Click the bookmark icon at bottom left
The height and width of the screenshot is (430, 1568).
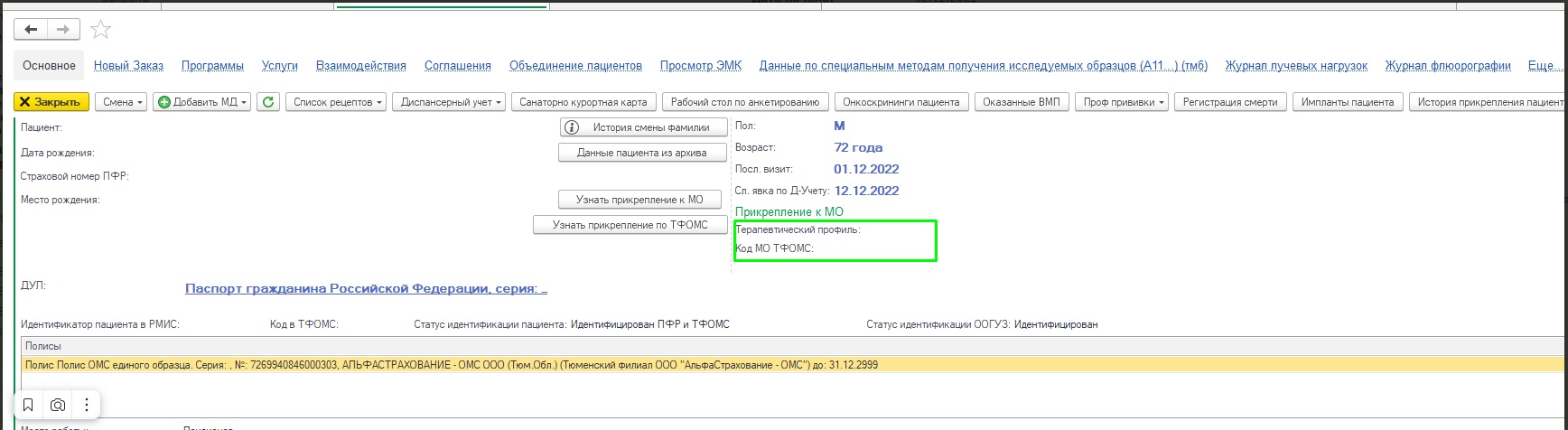pos(28,405)
